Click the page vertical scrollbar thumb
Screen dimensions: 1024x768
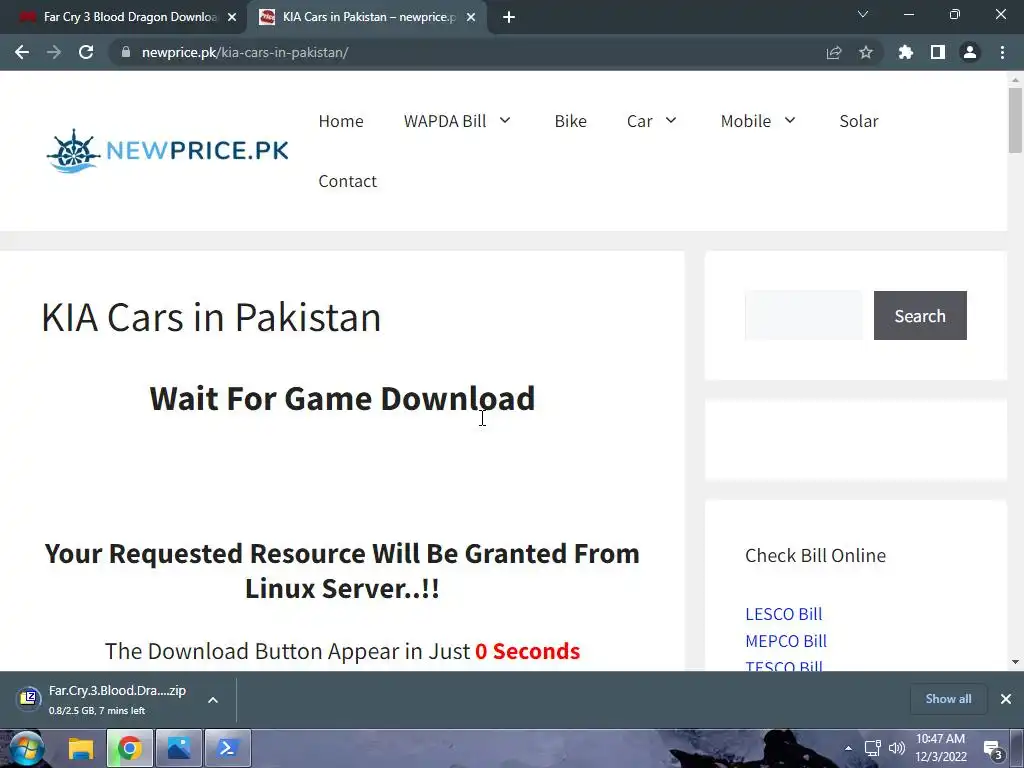tap(1015, 120)
